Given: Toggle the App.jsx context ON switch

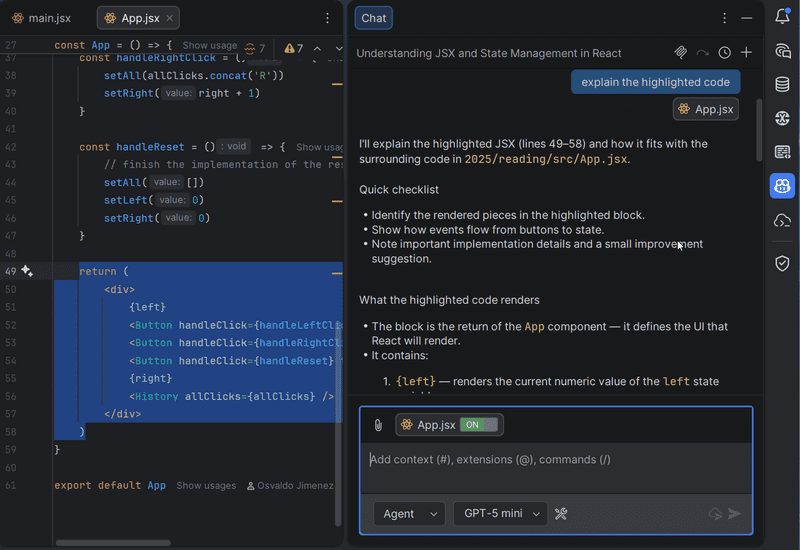Looking at the screenshot, I should [x=479, y=425].
